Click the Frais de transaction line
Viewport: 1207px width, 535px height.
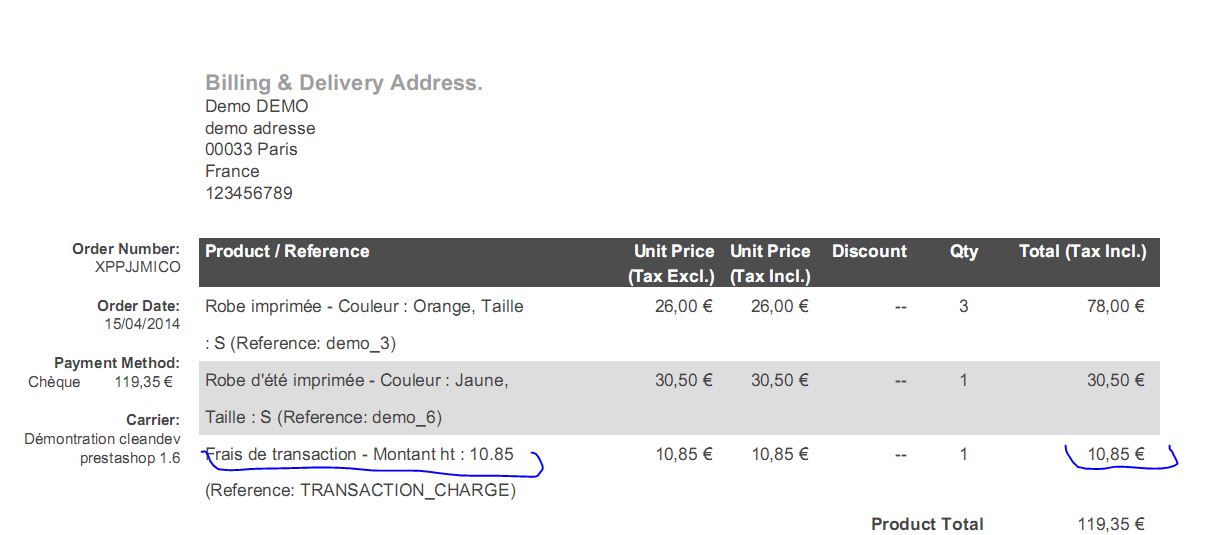click(x=360, y=454)
